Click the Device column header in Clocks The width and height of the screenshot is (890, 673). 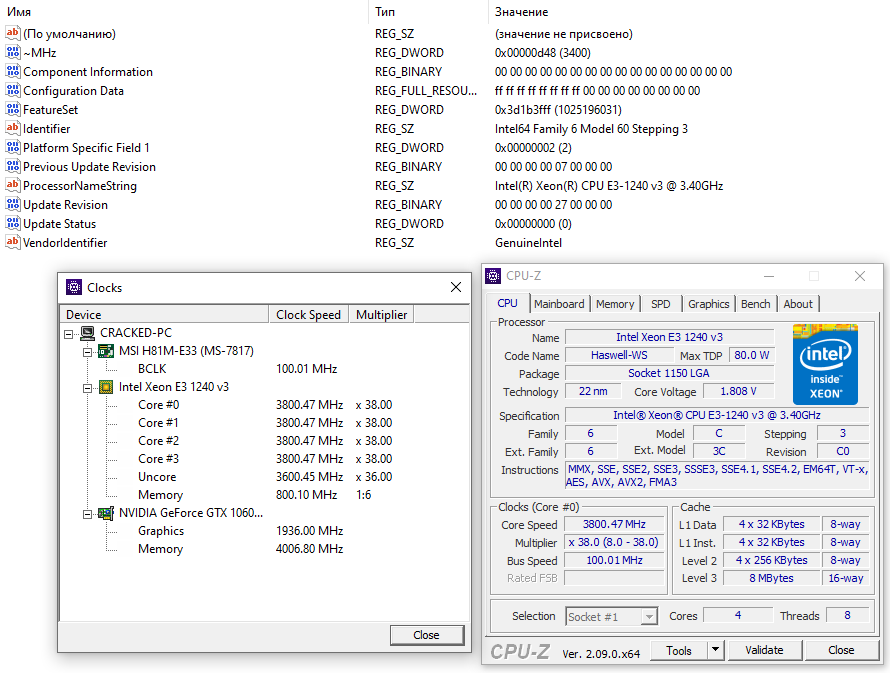[x=164, y=314]
